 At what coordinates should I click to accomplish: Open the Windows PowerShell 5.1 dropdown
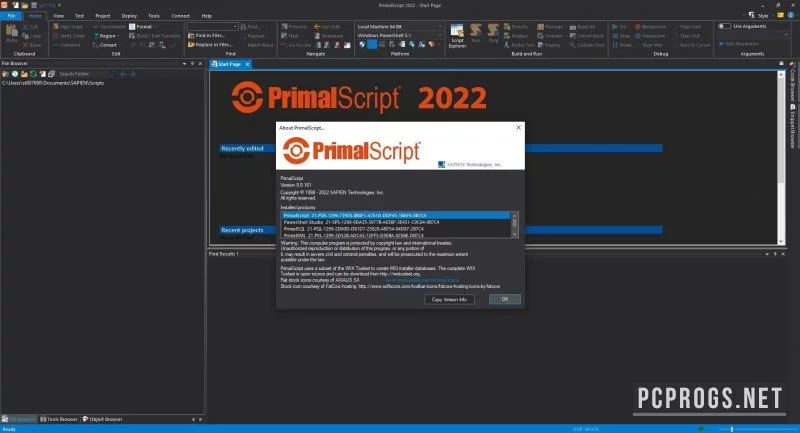399,36
